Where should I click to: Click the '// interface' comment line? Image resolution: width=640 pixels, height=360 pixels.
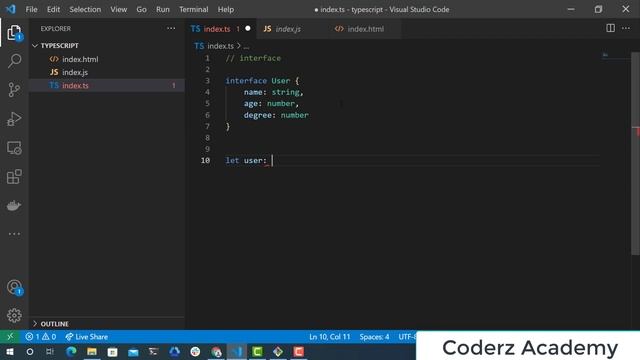[x=253, y=58]
